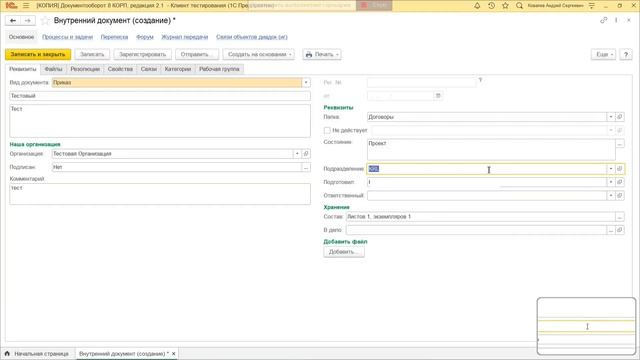This screenshot has height=360, width=640.
Task: Copy link to document icon
Action: tap(603, 20)
